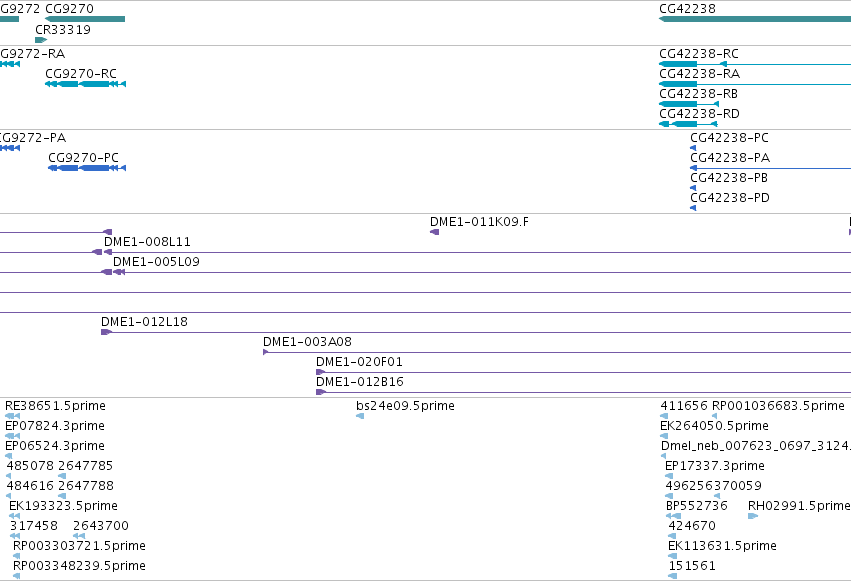Select the RH02991.5prime arrow marker
851x581 pixels.
pos(753,516)
